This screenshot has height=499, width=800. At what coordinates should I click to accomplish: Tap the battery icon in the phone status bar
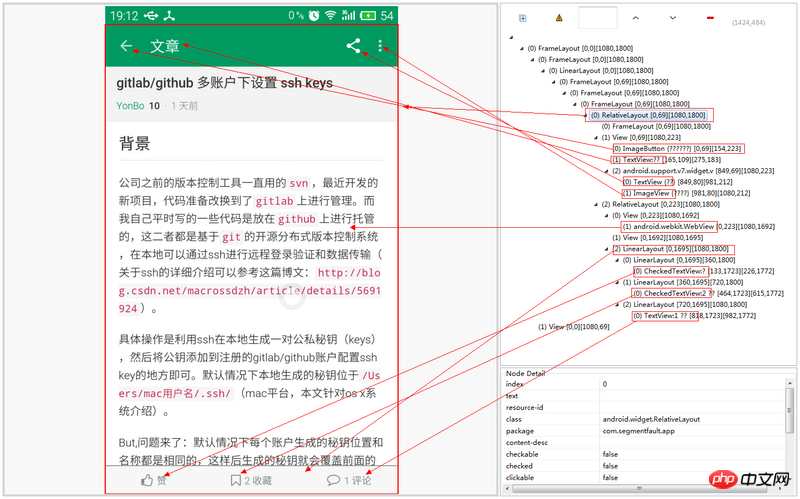point(368,15)
